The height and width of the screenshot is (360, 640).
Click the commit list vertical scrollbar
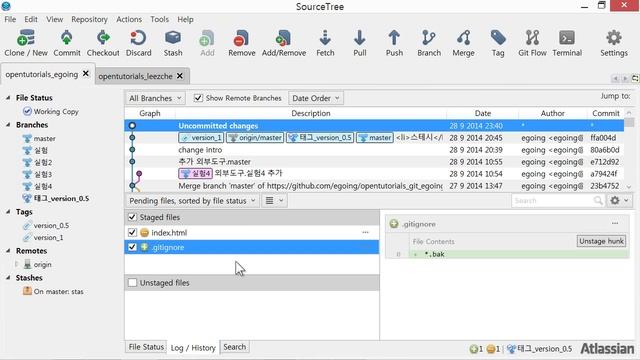tap(629, 149)
